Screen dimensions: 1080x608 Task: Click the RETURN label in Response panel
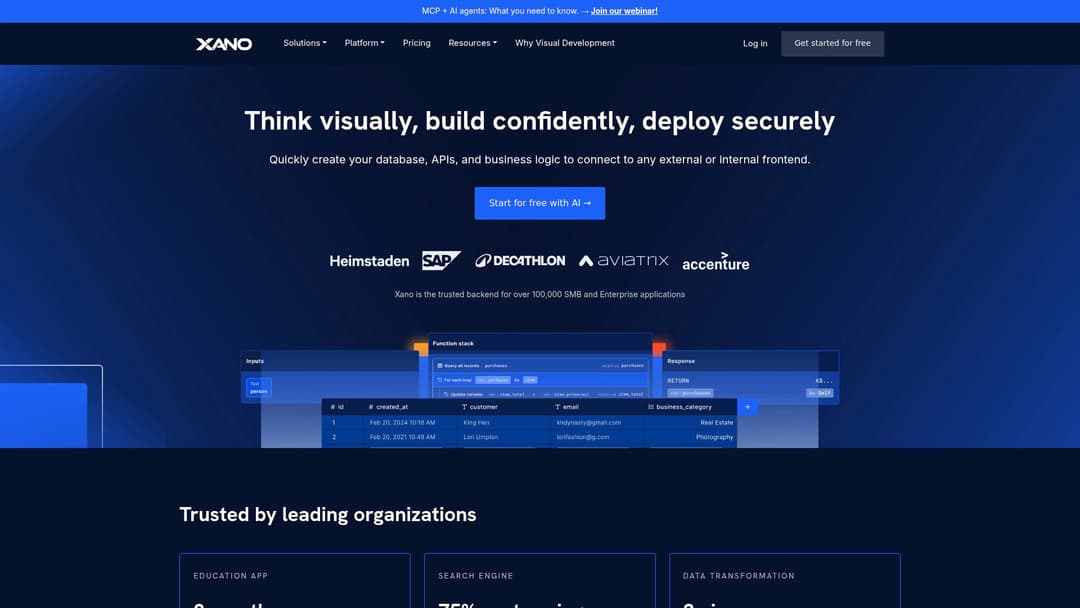[678, 381]
